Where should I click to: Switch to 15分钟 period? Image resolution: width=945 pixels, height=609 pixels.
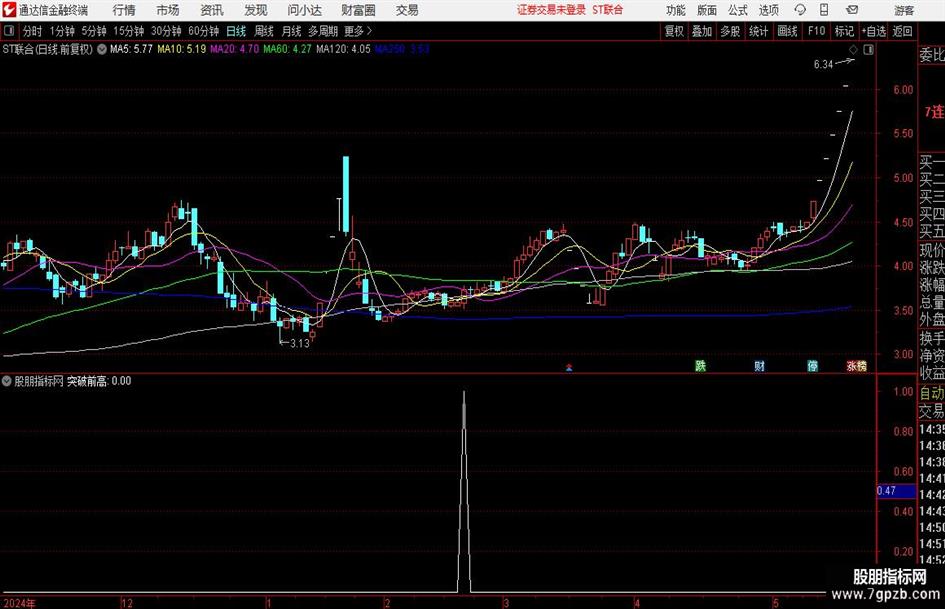pos(128,31)
